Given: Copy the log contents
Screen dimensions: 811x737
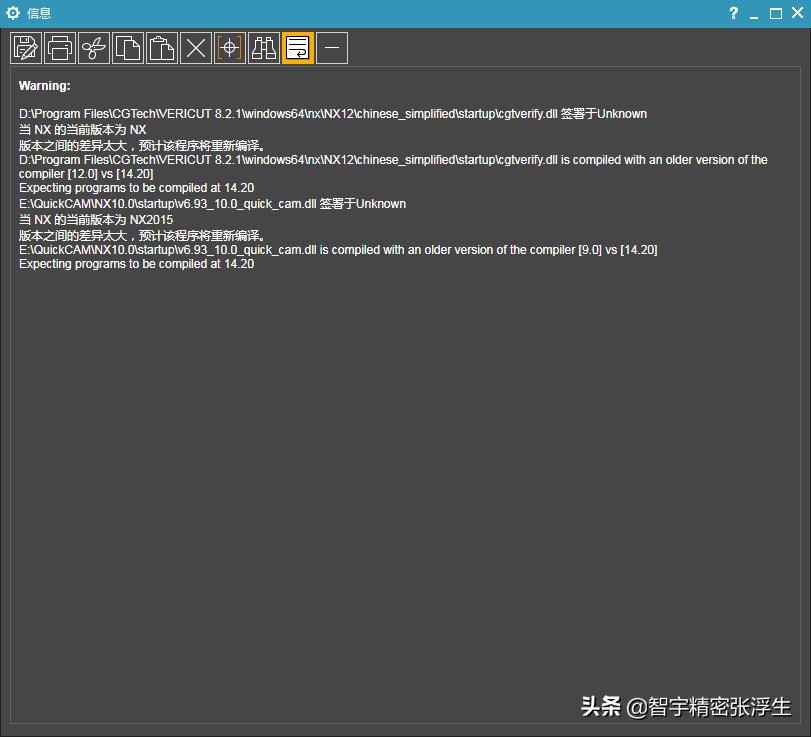Looking at the screenshot, I should tap(128, 47).
